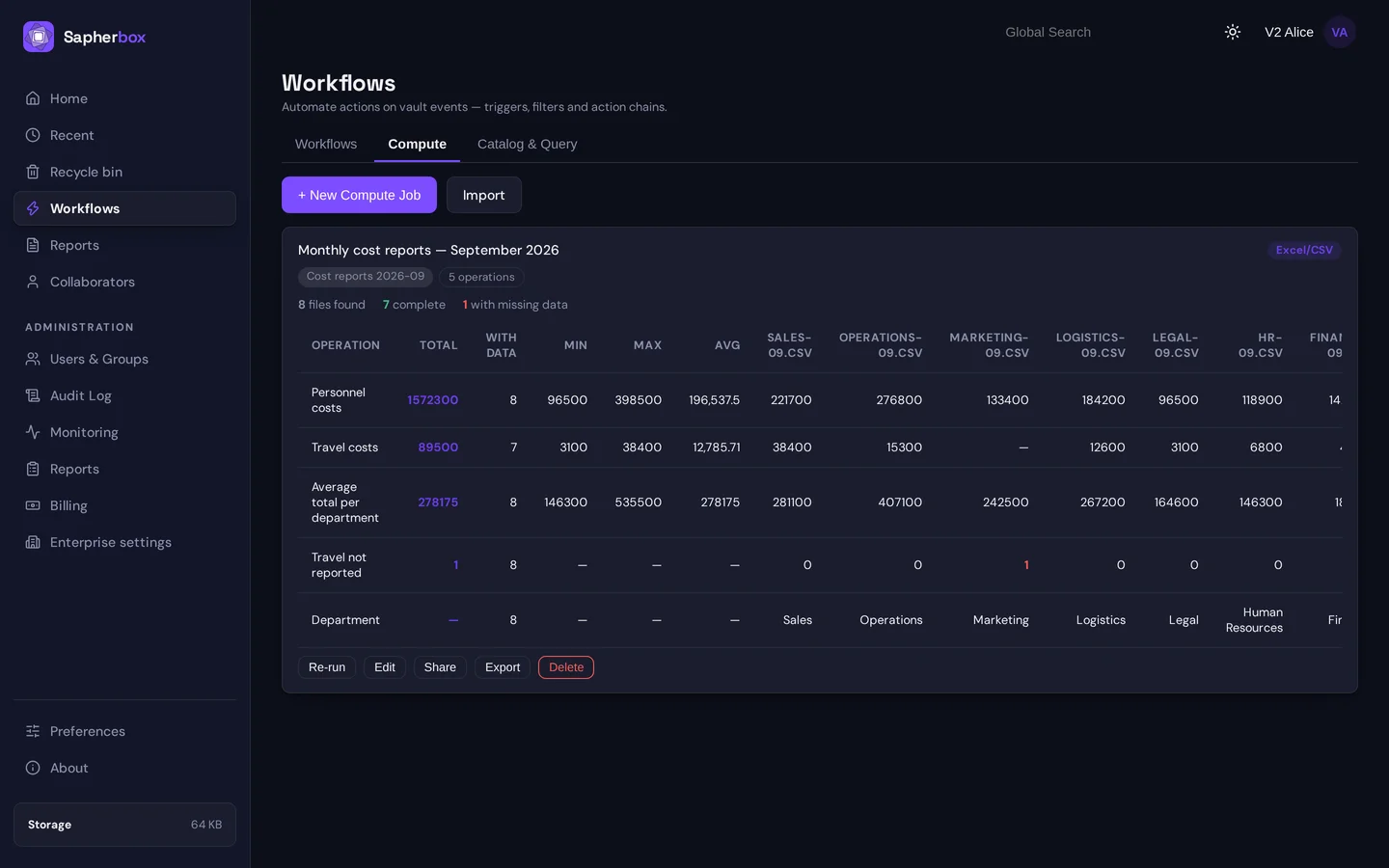
Task: Switch to the Workflows sub-tab
Action: point(326,144)
